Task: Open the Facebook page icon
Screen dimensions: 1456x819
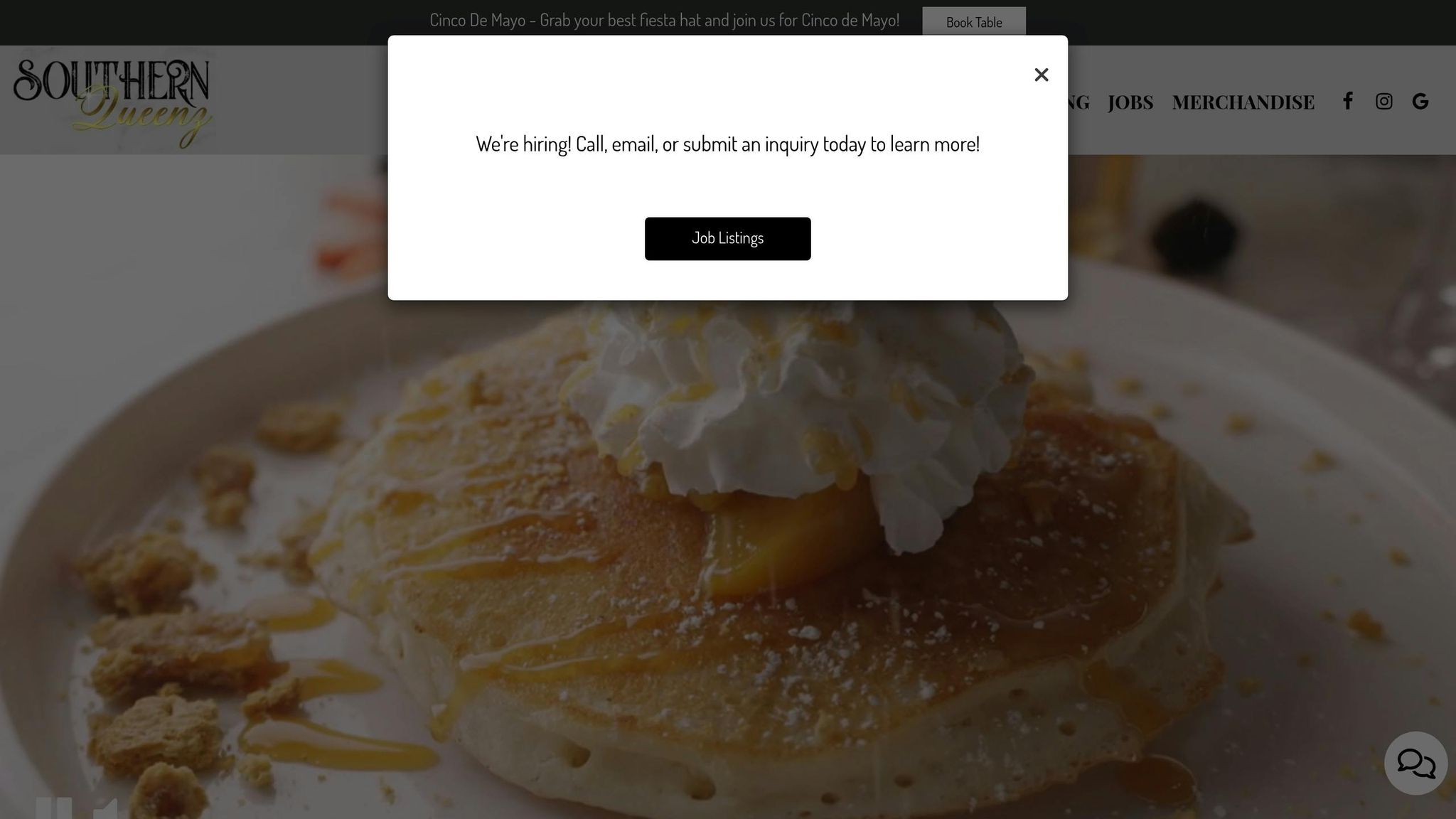Action: [1347, 101]
